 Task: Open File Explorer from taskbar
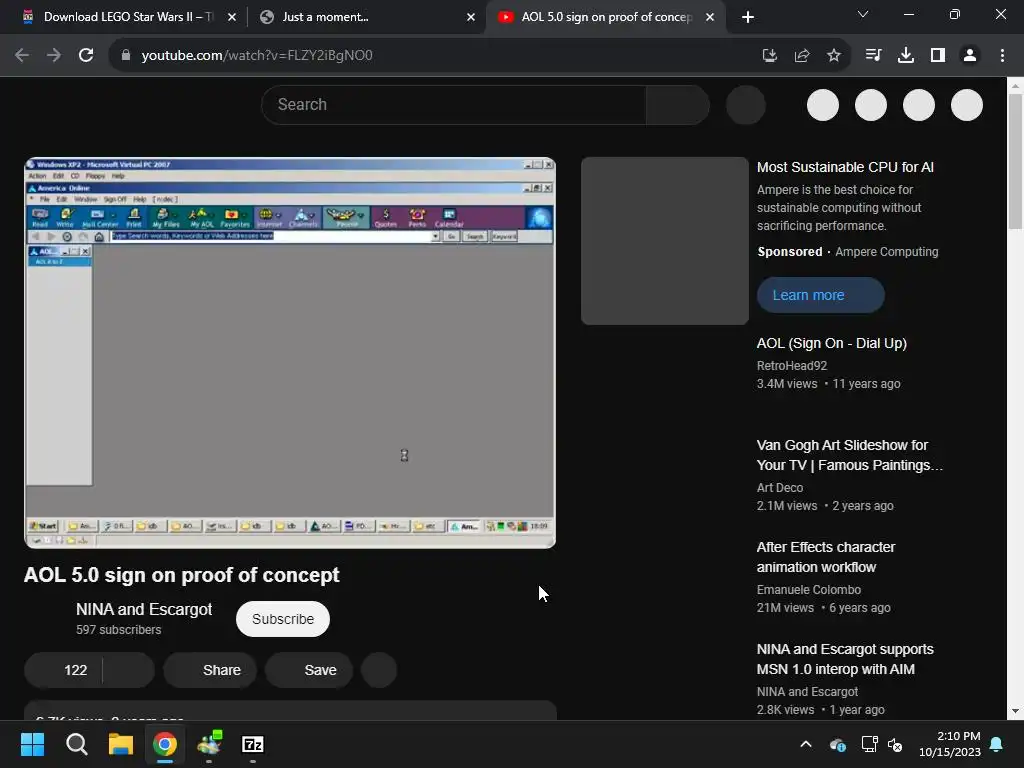121,744
